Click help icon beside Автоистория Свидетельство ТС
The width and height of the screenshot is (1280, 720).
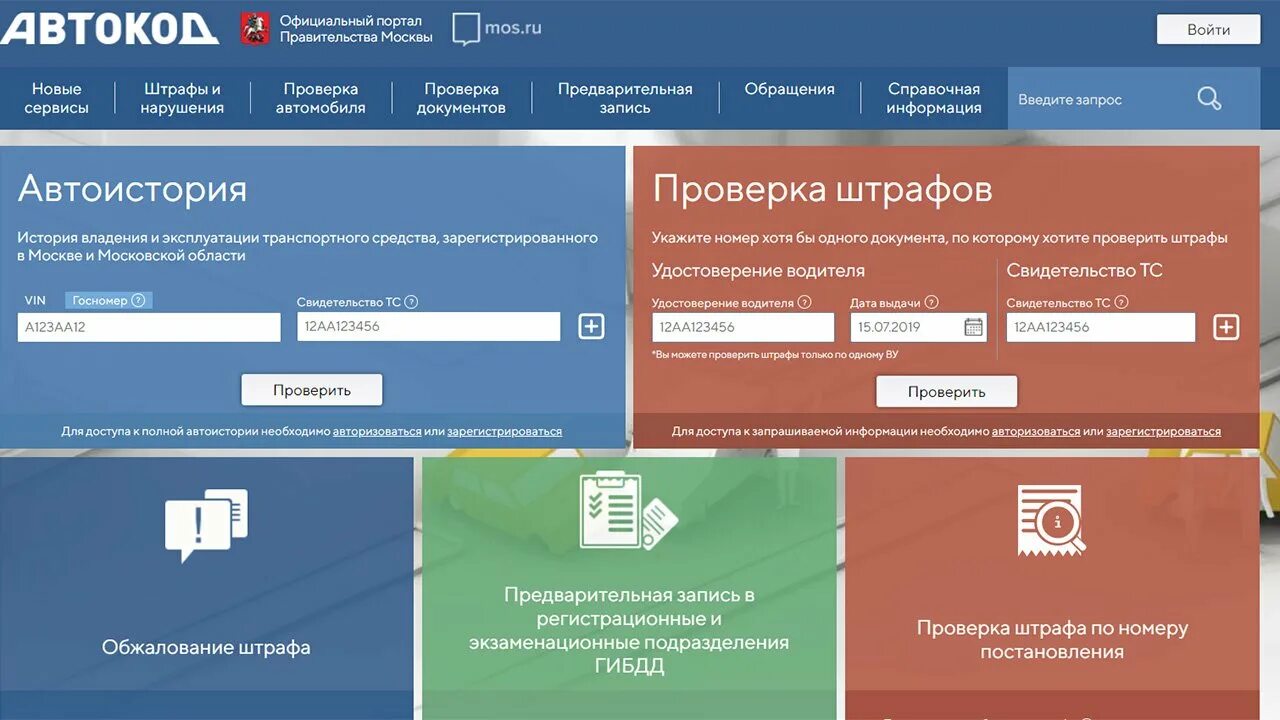pos(411,302)
